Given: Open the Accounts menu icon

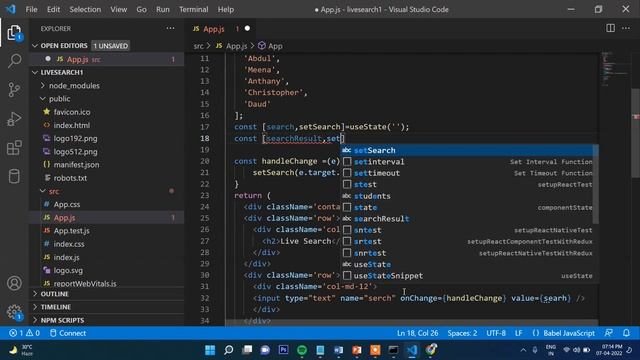Looking at the screenshot, I should (14, 283).
